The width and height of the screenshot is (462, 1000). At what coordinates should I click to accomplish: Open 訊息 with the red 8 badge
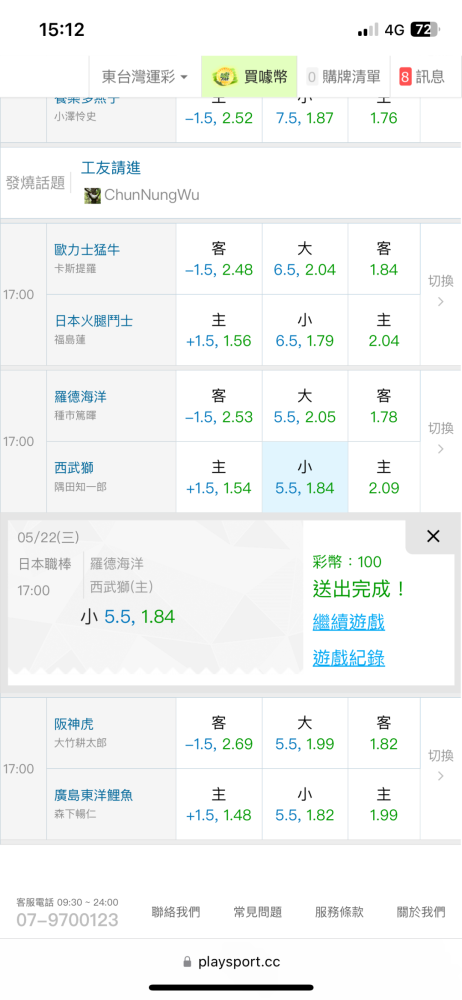(422, 77)
